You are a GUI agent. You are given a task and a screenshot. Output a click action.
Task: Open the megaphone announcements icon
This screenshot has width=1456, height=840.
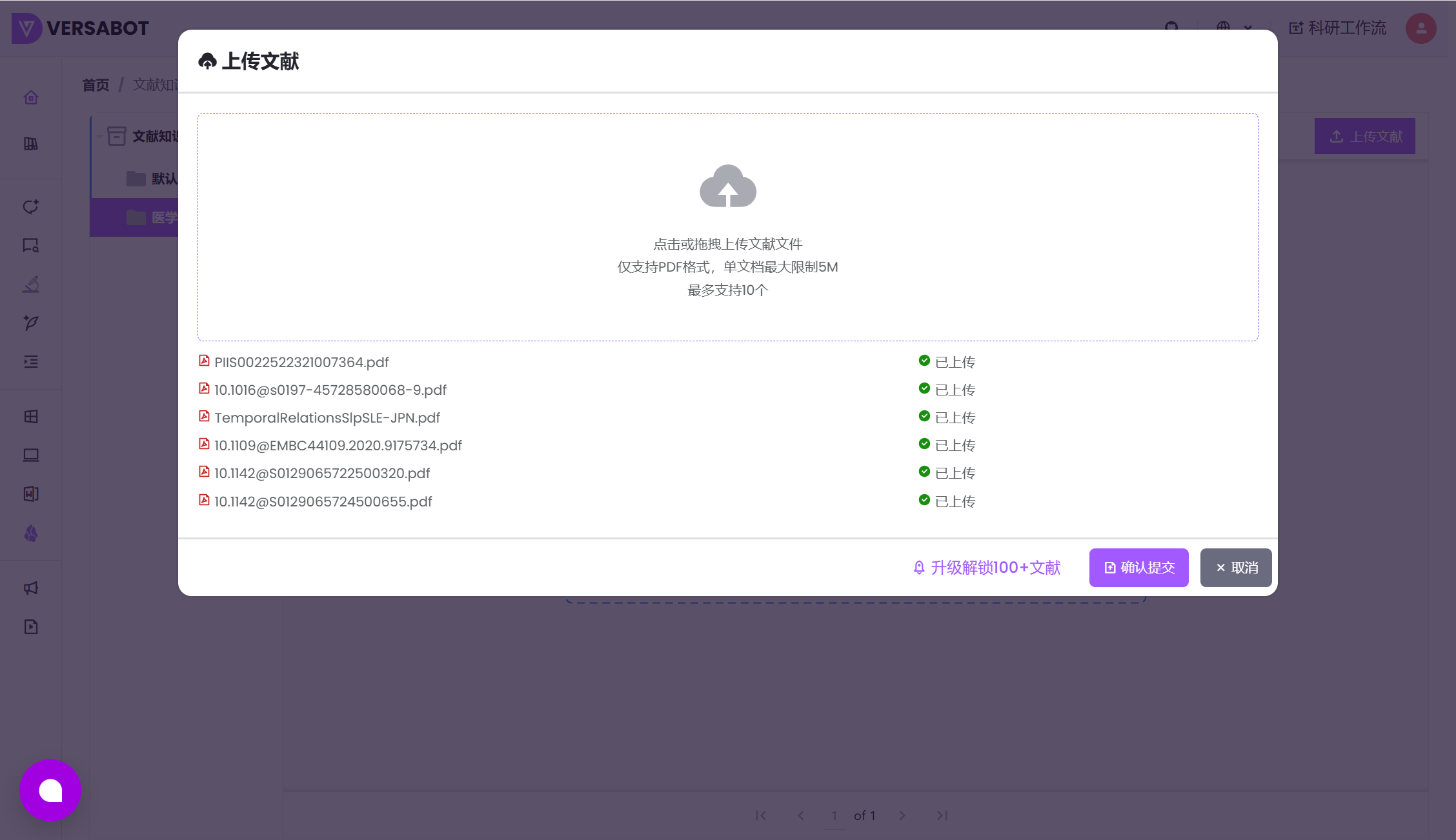[x=31, y=588]
